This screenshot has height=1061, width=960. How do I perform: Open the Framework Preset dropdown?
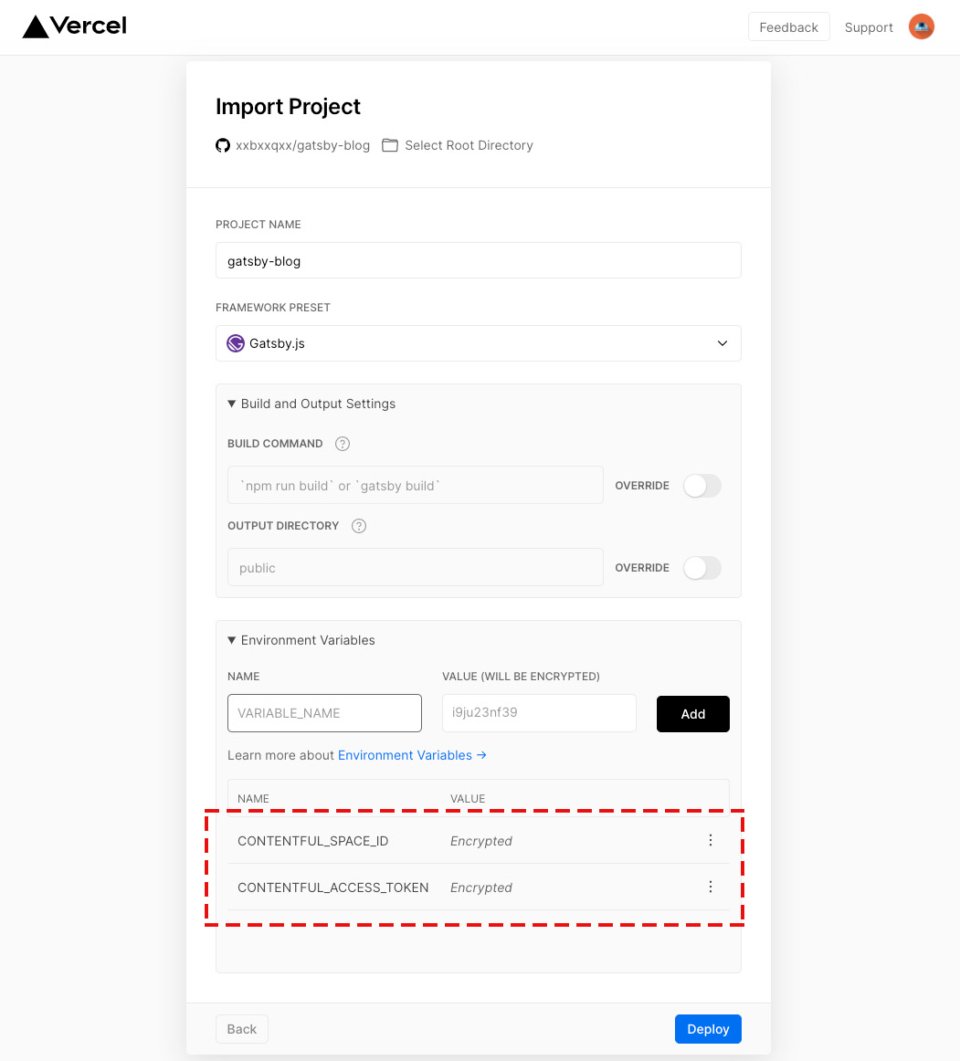tap(478, 343)
